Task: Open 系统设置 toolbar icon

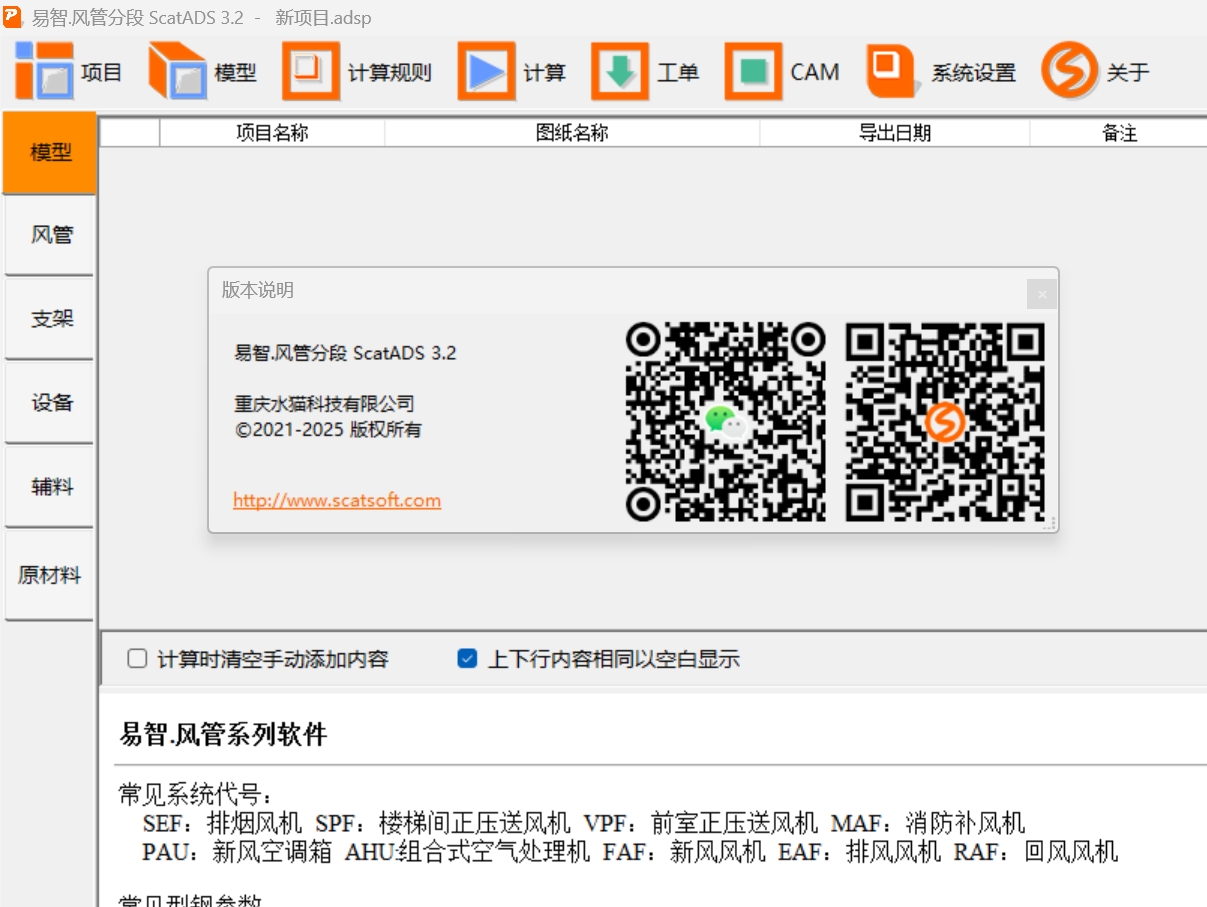Action: point(892,72)
